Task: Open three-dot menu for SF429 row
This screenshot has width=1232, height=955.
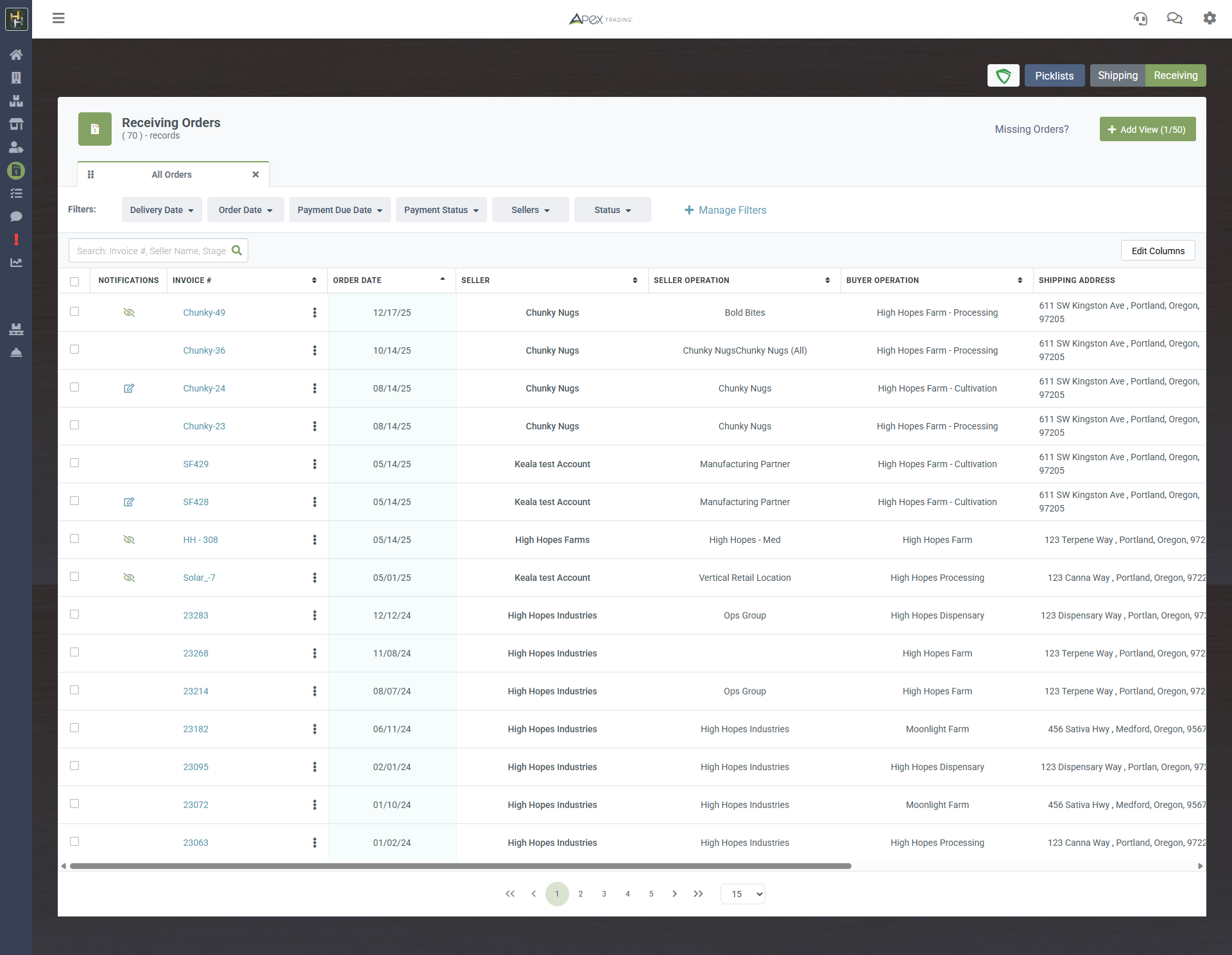Action: (314, 464)
